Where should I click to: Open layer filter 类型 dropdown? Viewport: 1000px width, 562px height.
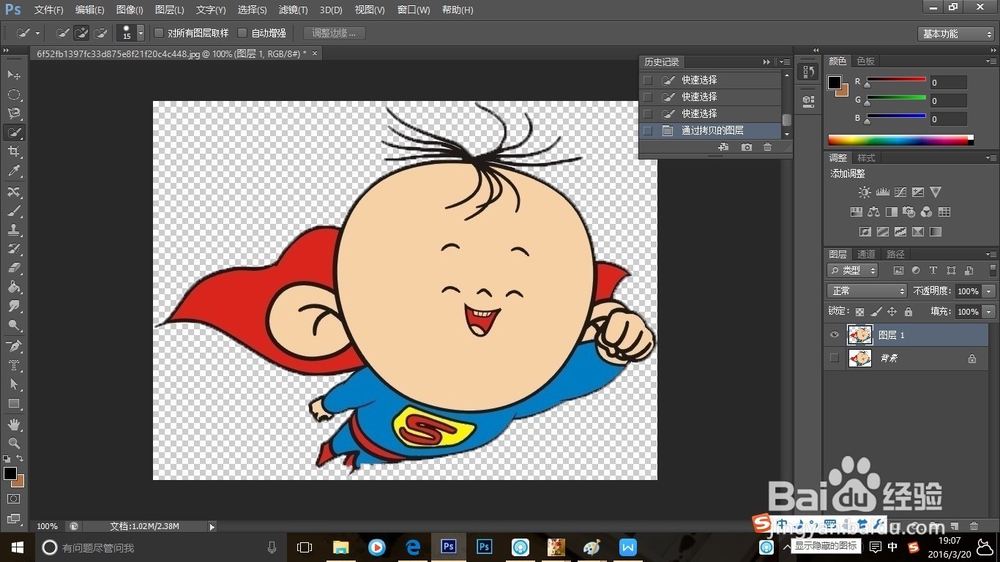point(853,270)
